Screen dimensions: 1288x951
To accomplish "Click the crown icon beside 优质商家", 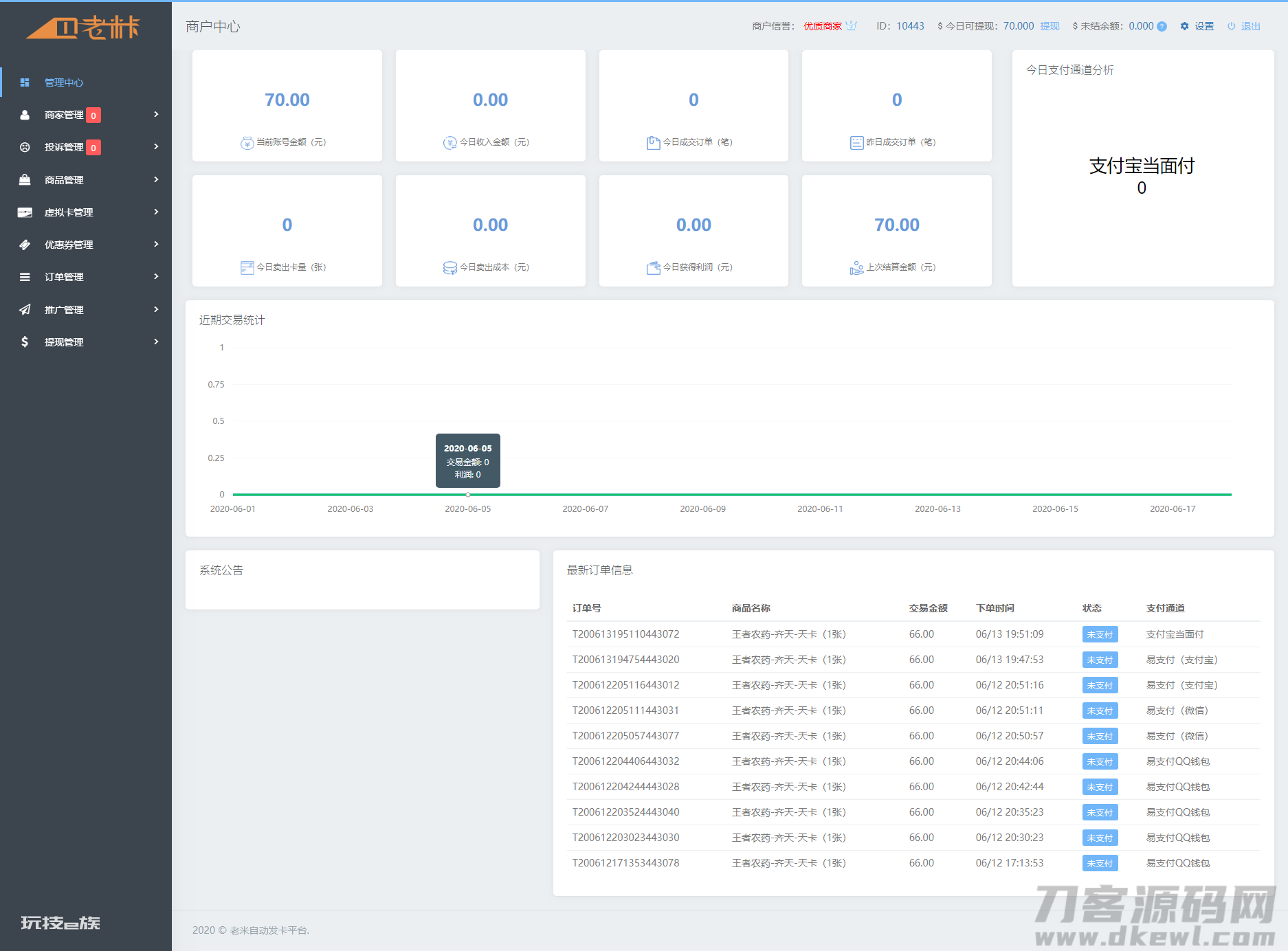I will (852, 25).
